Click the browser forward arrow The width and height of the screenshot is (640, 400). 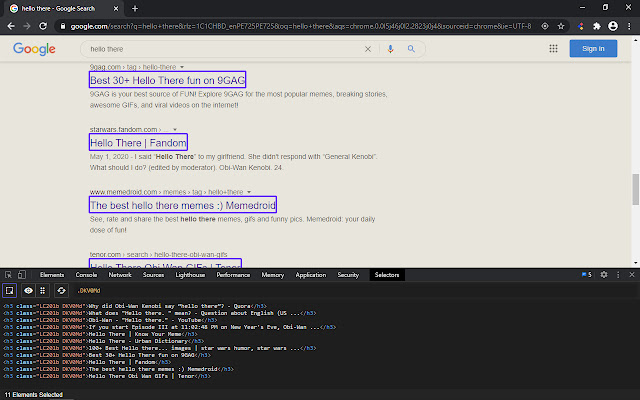click(27, 26)
